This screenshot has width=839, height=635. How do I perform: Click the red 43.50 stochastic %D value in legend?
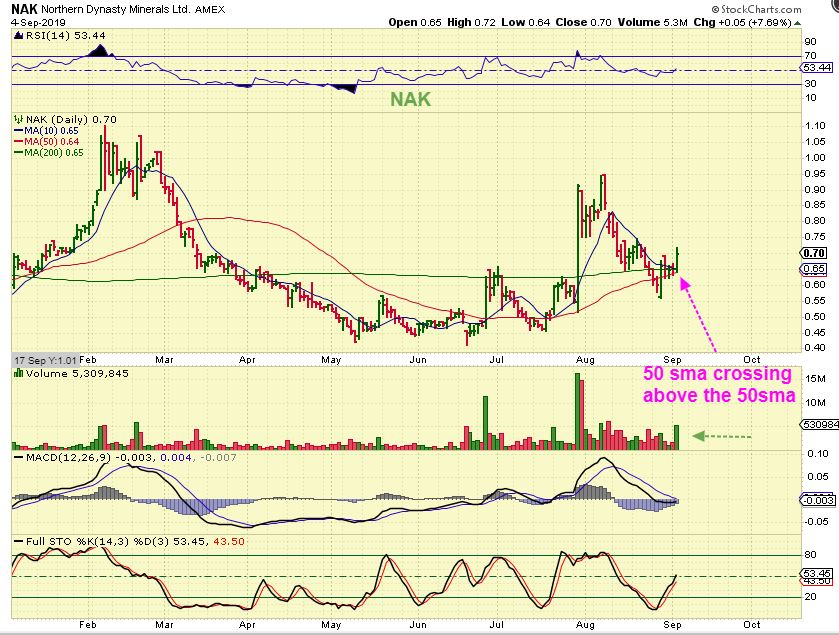229,541
